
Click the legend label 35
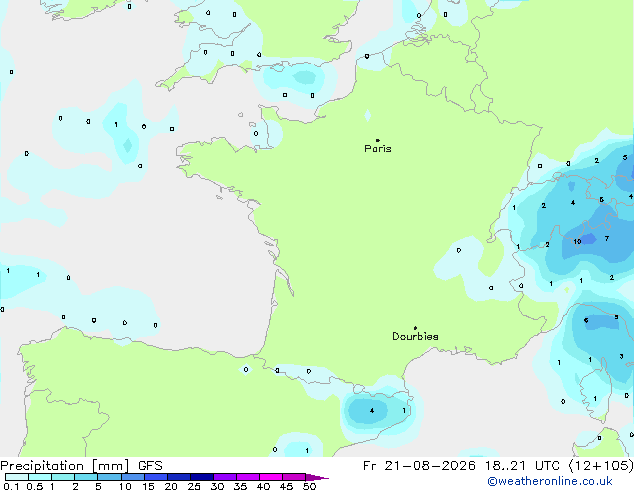tap(240, 486)
